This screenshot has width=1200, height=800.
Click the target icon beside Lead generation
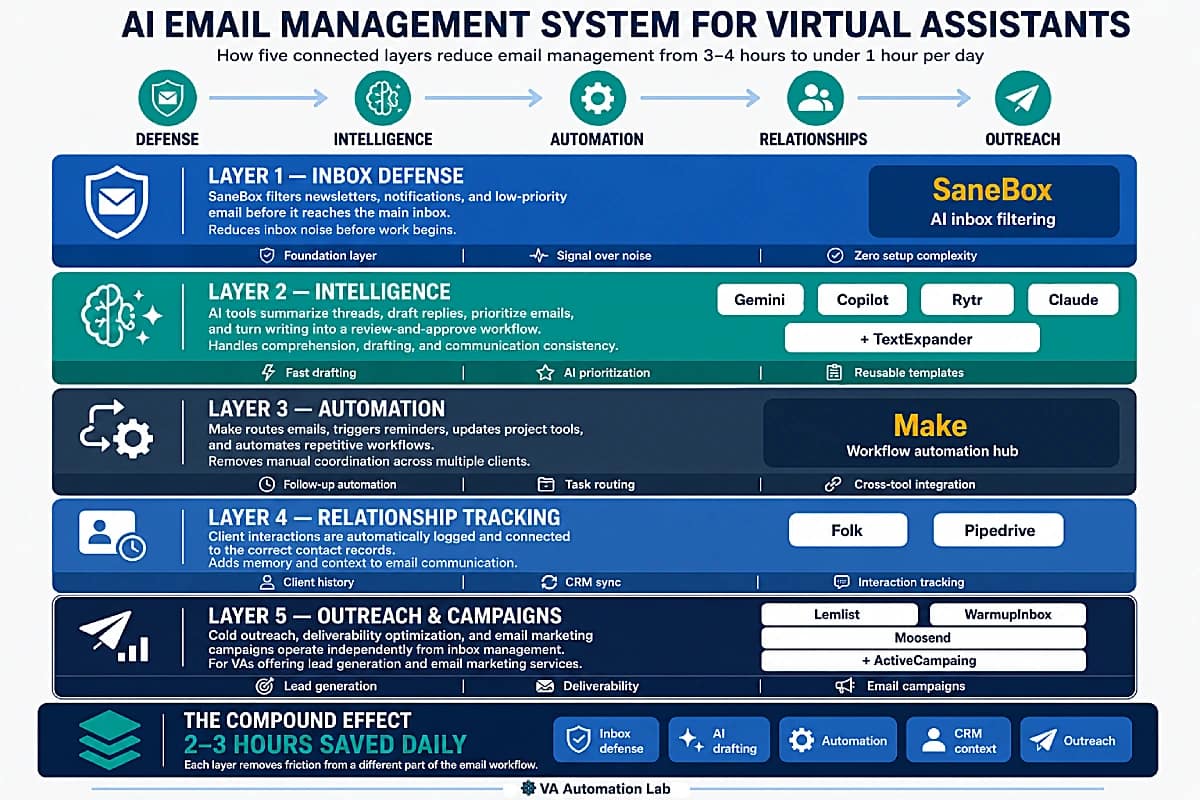pyautogui.click(x=265, y=686)
